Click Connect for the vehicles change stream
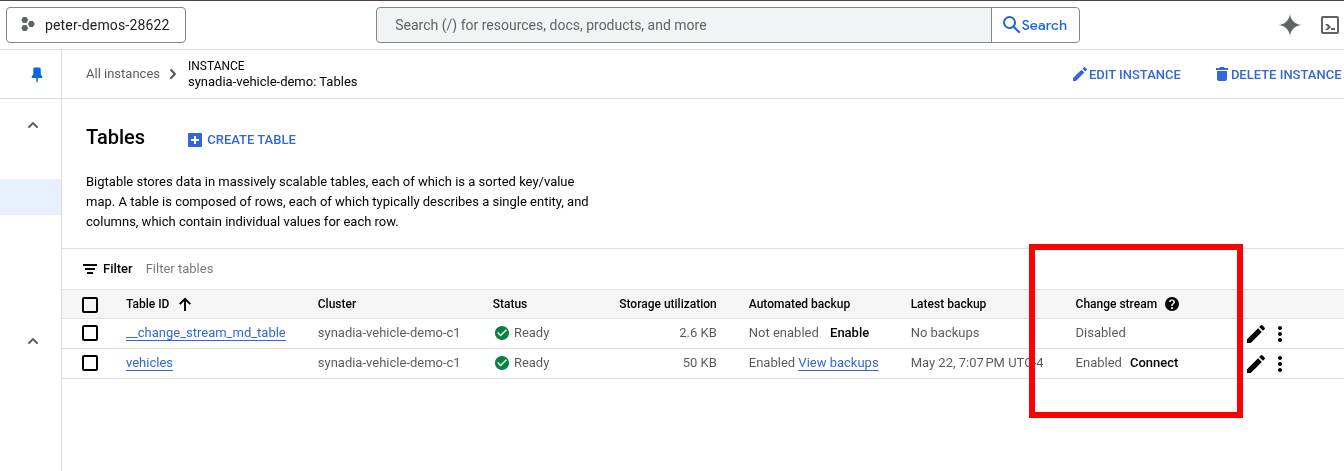 1154,363
